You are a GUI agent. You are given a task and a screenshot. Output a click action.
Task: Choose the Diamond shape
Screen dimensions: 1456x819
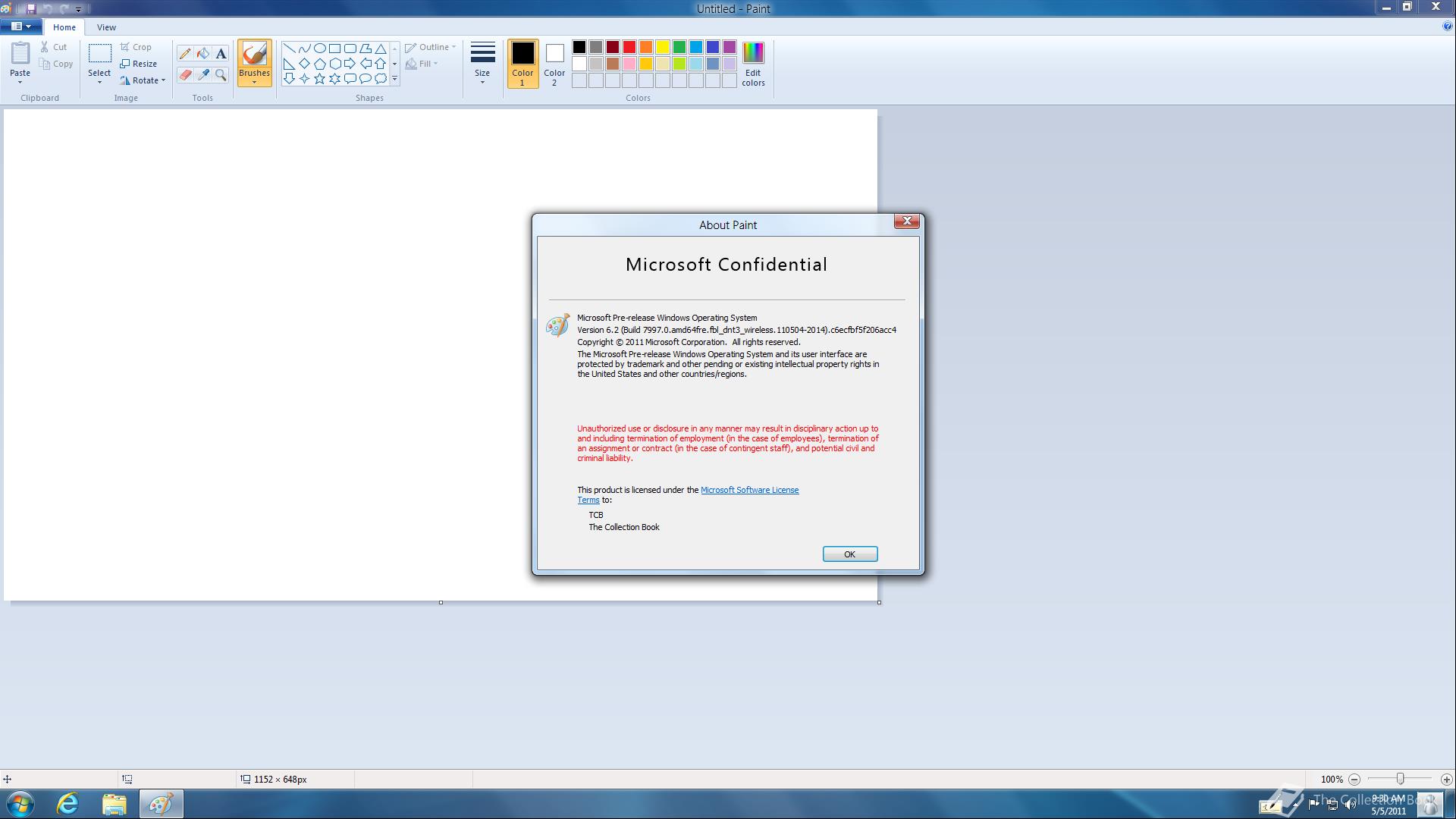coord(305,64)
